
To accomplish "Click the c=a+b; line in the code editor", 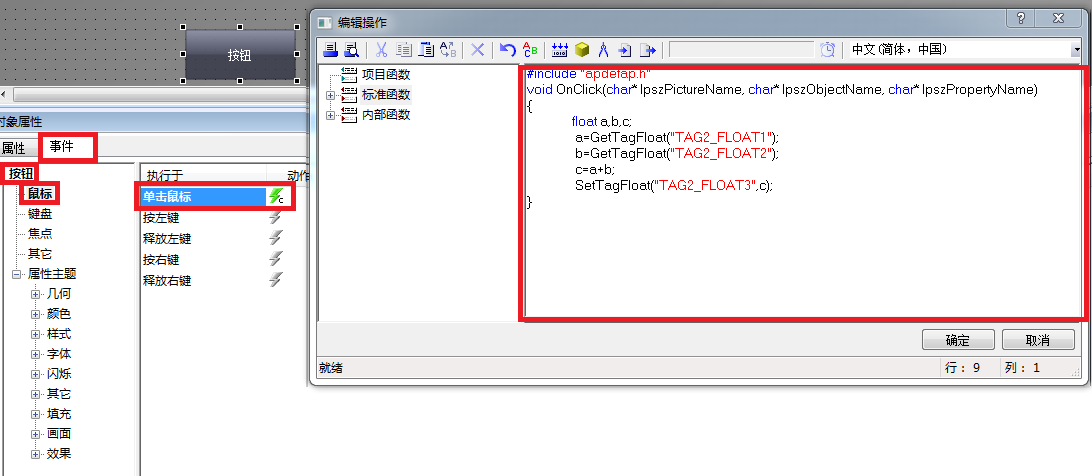I will 595,169.
